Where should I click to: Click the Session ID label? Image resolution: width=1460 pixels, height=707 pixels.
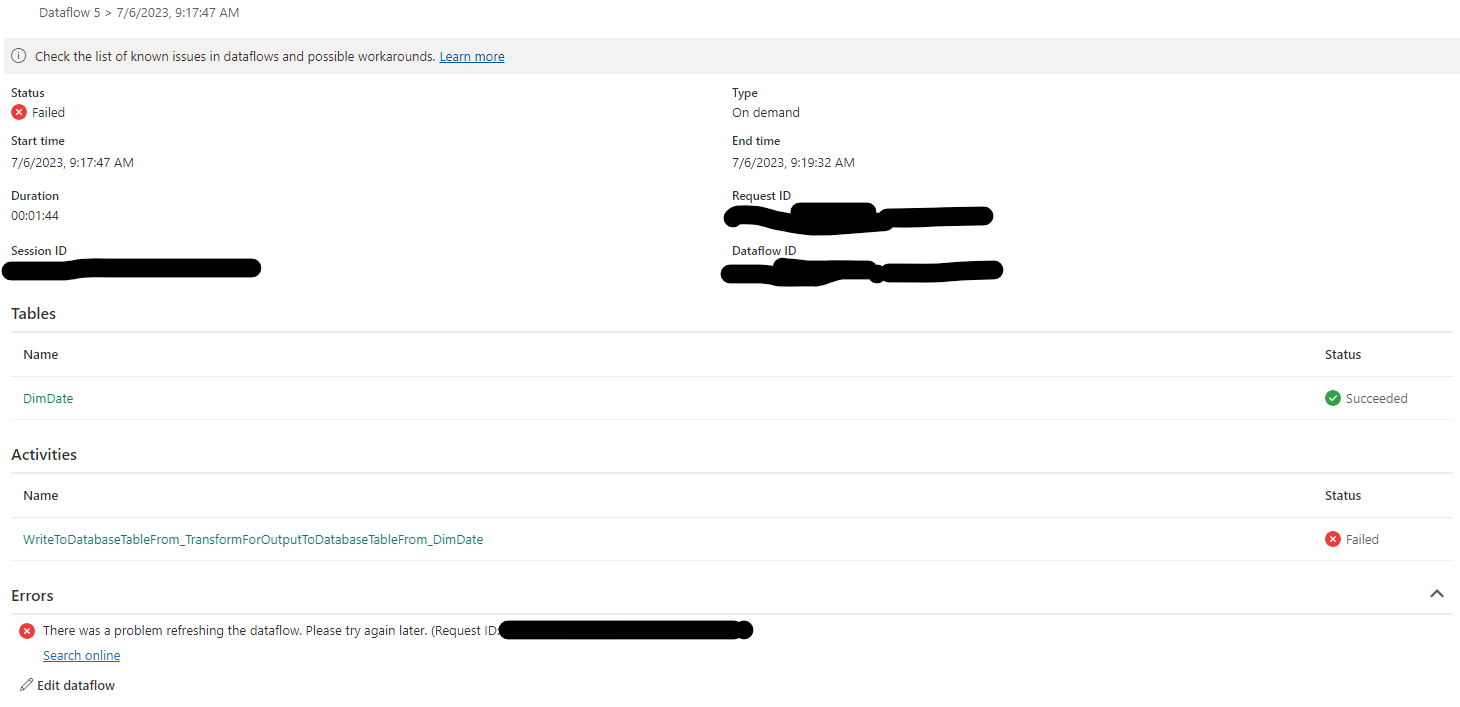pos(39,250)
